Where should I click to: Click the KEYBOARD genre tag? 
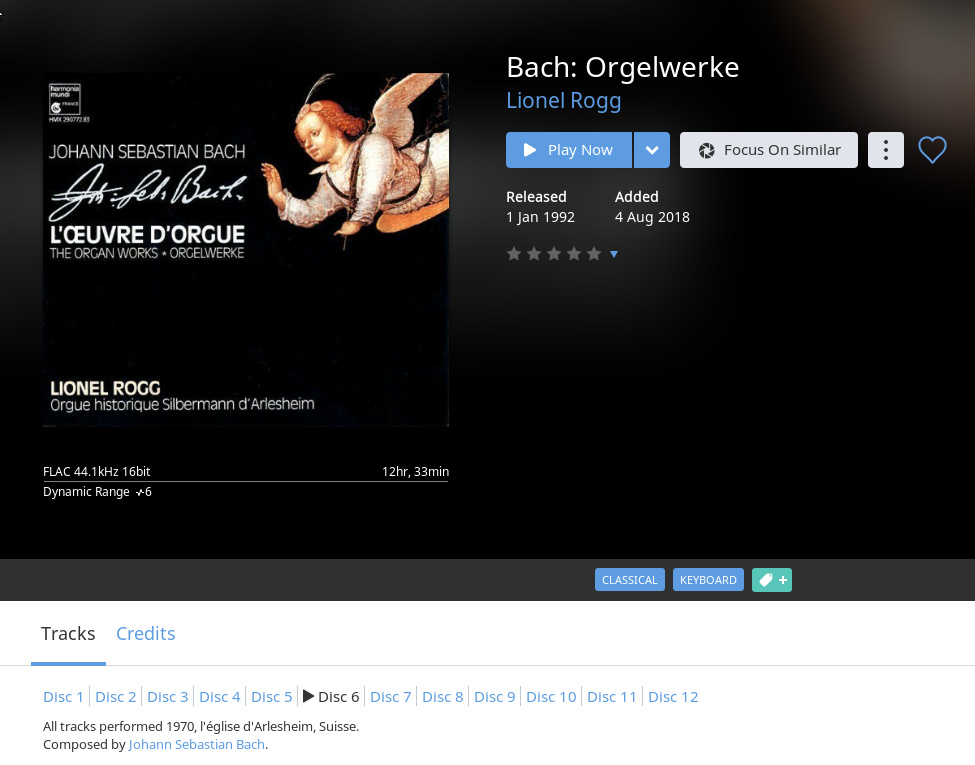click(708, 580)
